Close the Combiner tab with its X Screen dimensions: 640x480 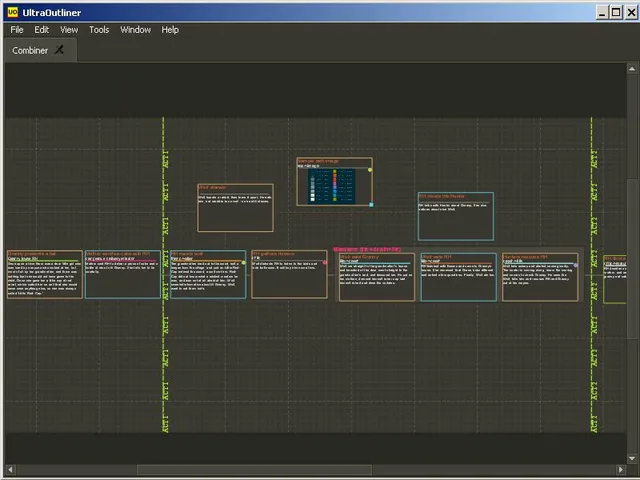tap(60, 50)
